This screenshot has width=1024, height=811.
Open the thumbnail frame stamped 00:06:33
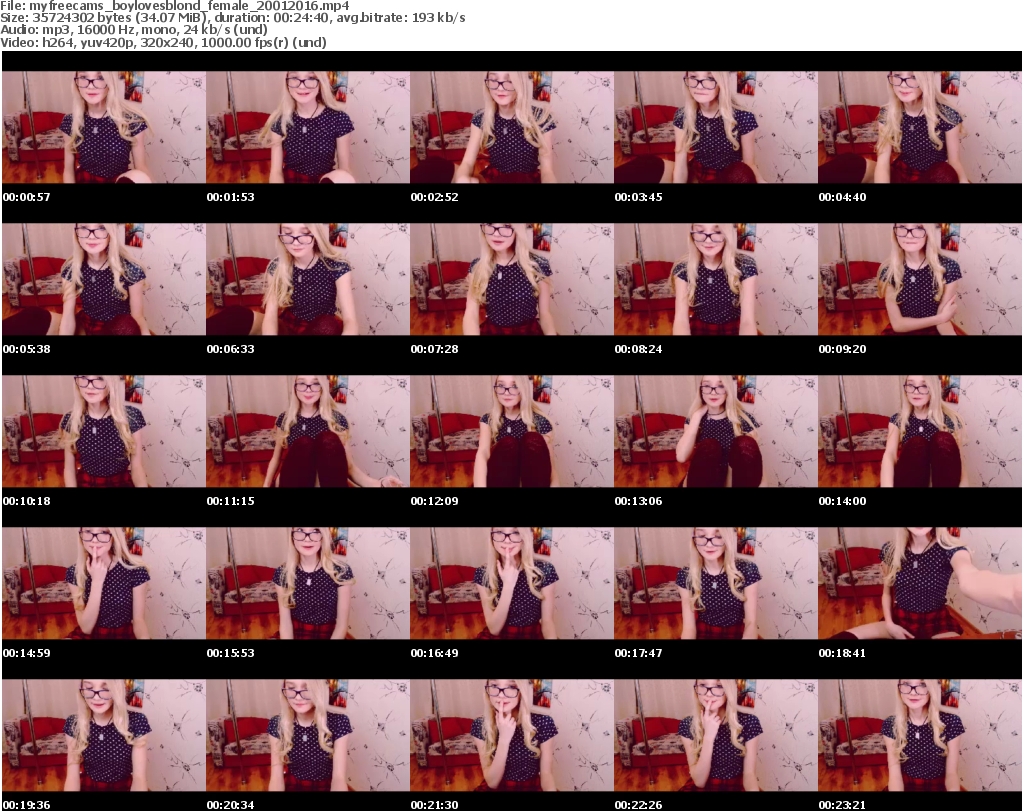tap(308, 279)
